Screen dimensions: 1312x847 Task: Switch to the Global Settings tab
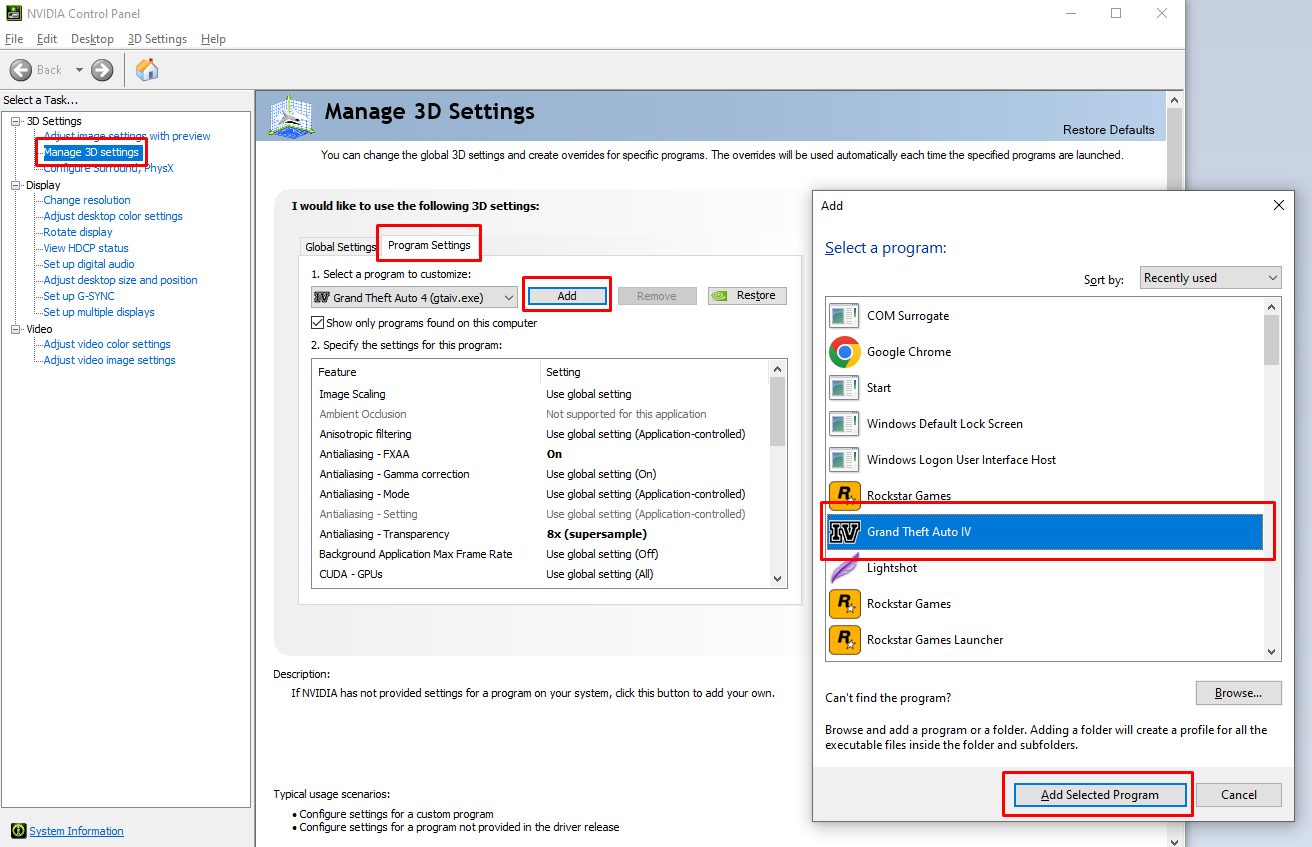341,247
